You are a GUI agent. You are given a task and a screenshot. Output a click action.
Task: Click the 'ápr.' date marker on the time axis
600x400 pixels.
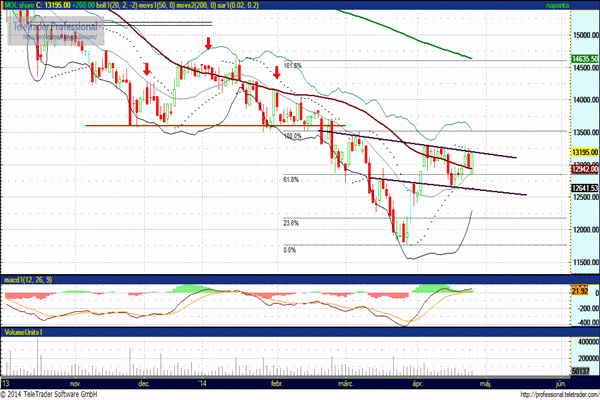pos(418,383)
